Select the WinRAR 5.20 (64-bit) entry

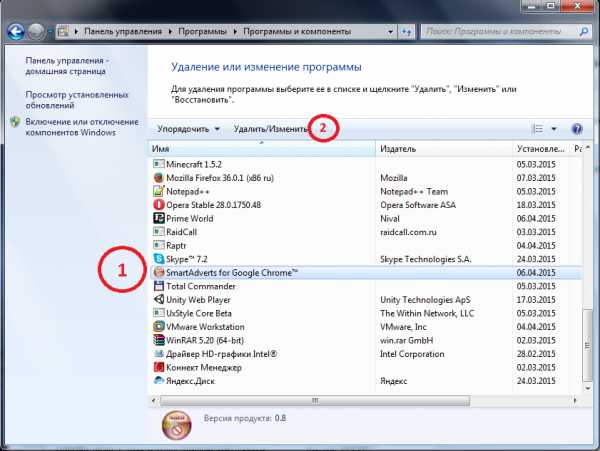[365, 340]
